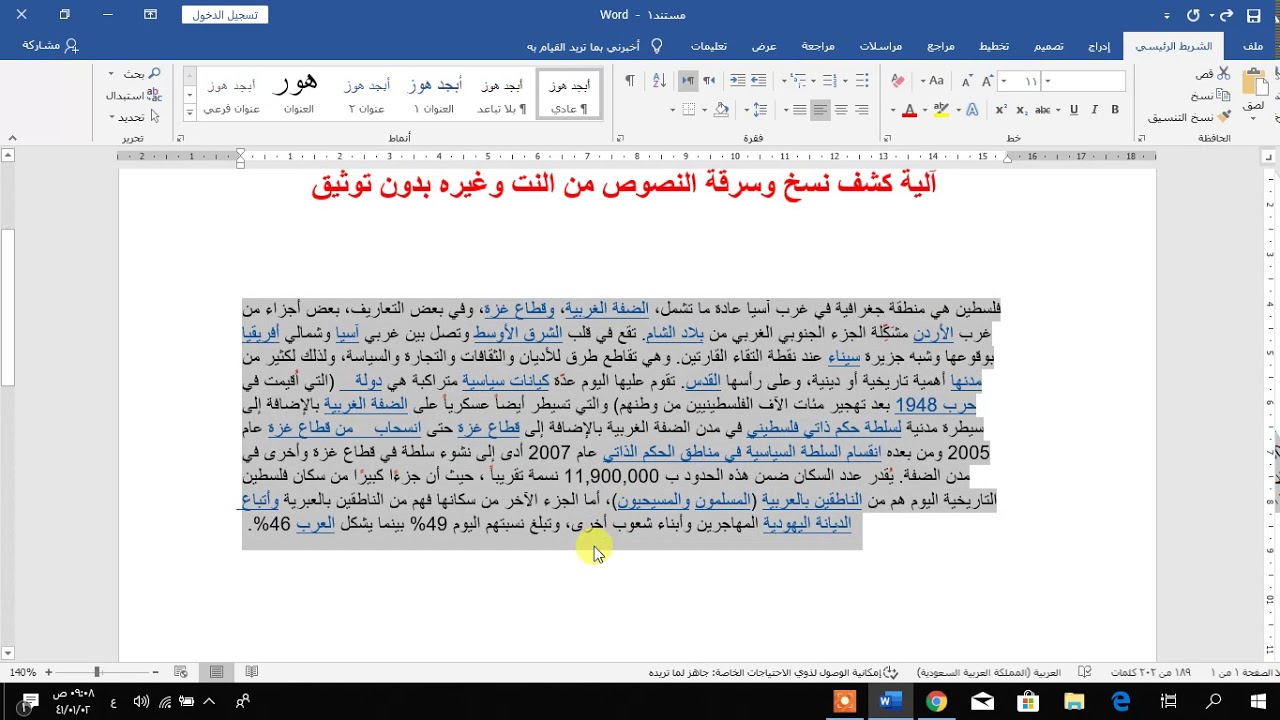Click the Borders button
The width and height of the screenshot is (1280, 720).
pos(687,110)
